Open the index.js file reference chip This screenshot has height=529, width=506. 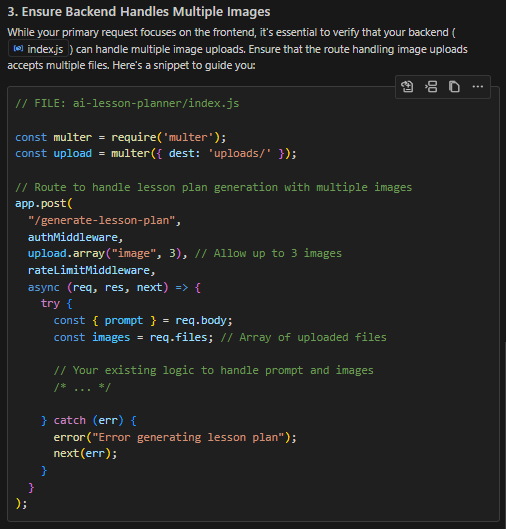coord(38,49)
